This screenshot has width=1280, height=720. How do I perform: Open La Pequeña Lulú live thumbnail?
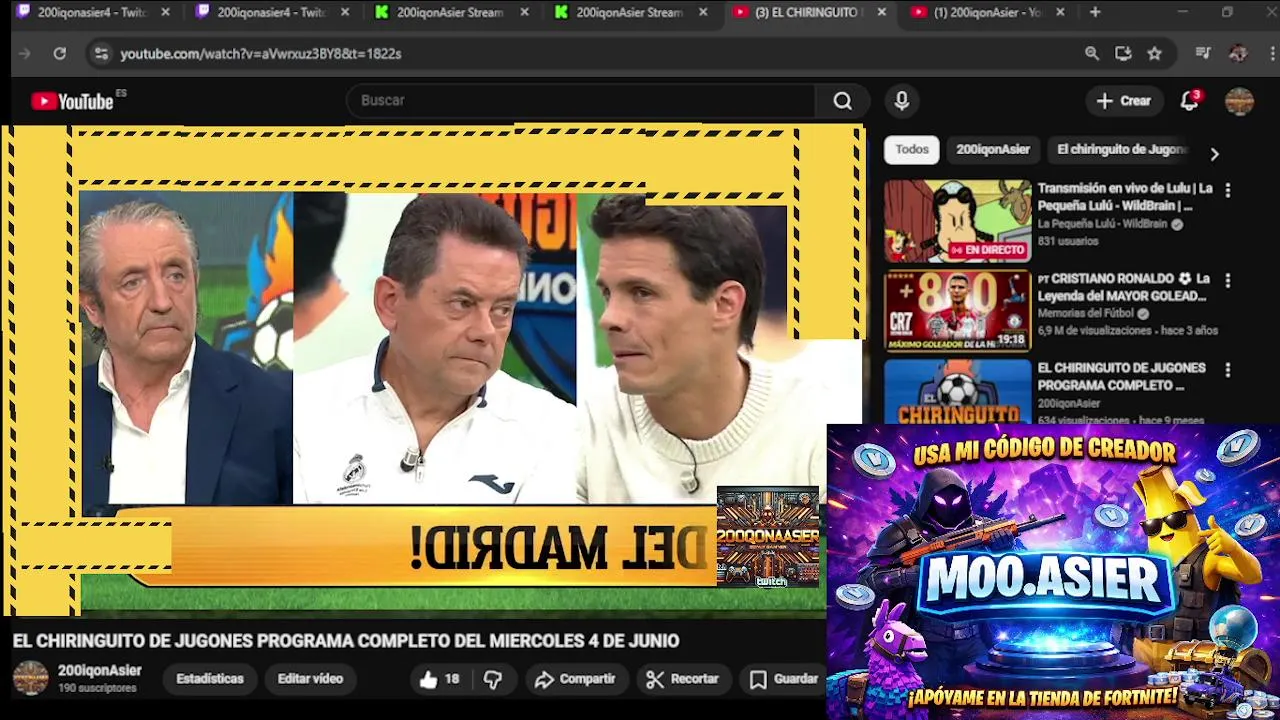coord(957,221)
